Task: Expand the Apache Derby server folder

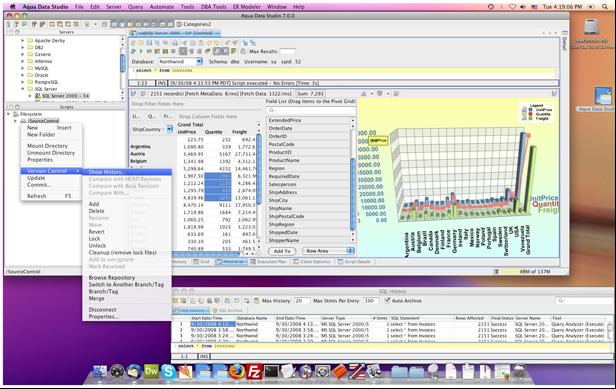Action: click(23, 40)
